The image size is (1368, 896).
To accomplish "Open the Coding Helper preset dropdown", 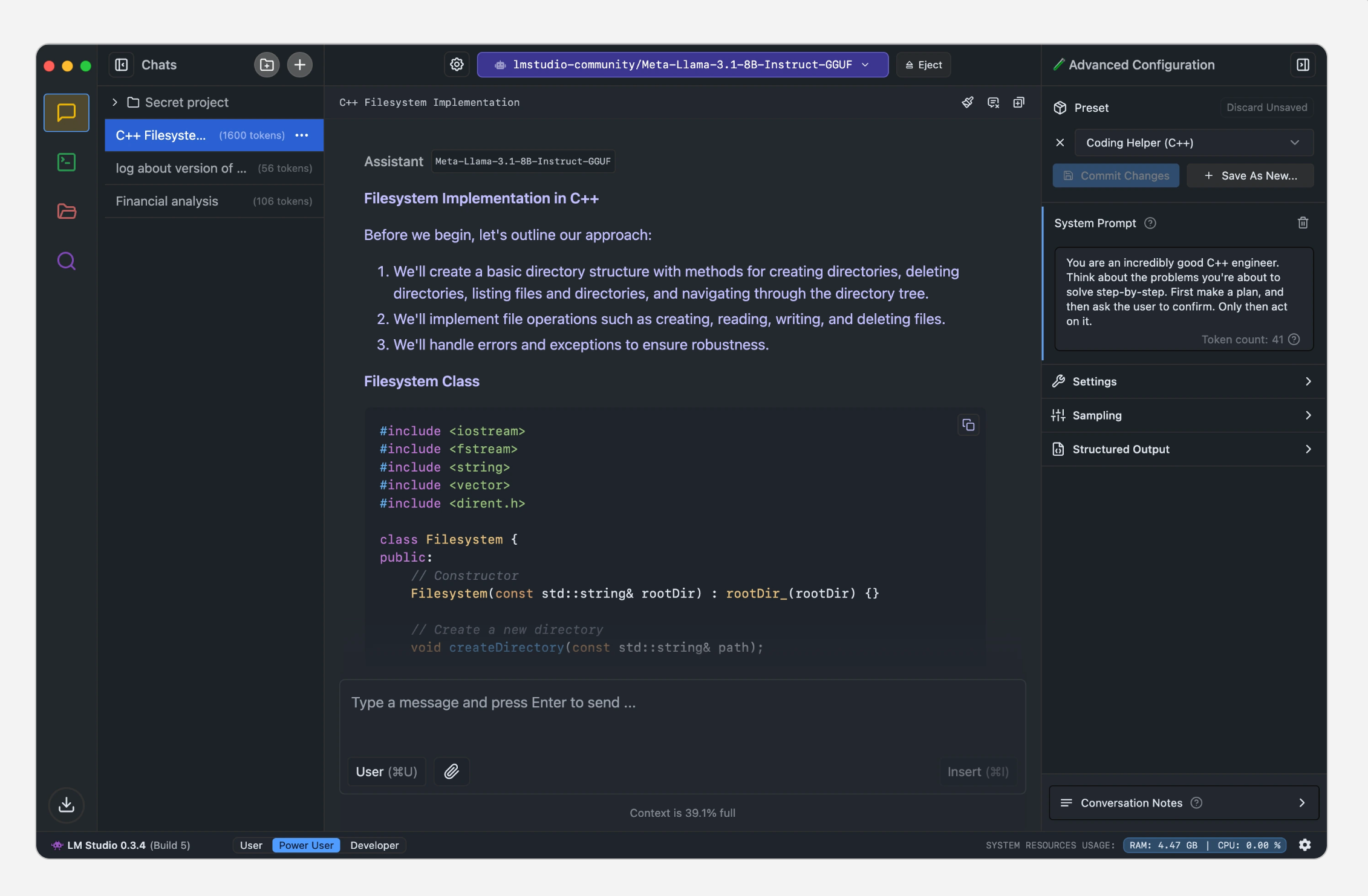I will (x=1193, y=143).
